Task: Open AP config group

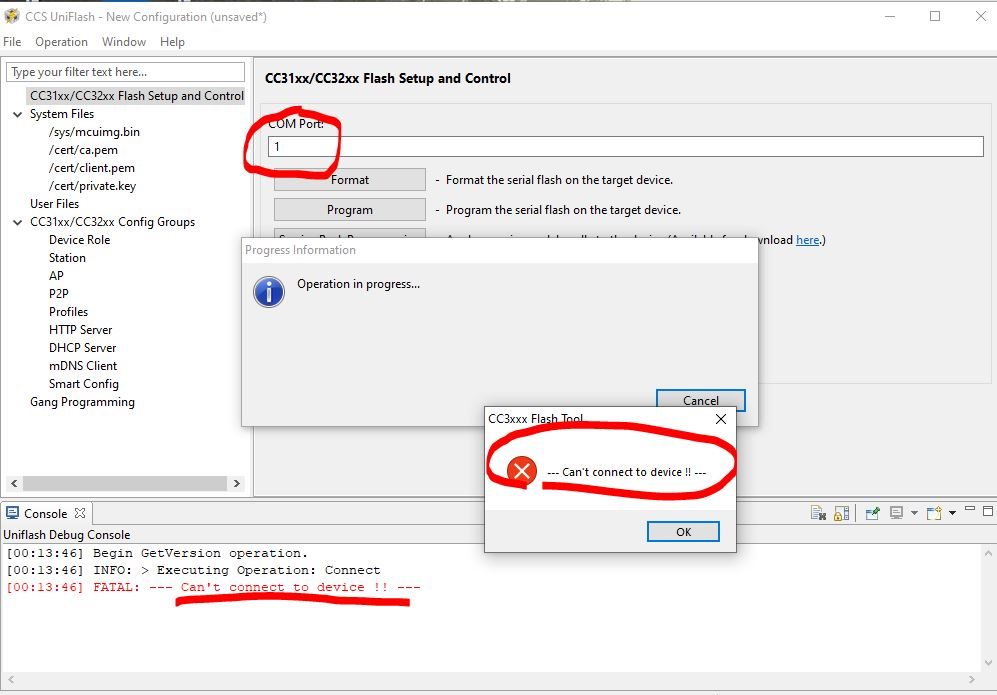Action: pos(56,275)
